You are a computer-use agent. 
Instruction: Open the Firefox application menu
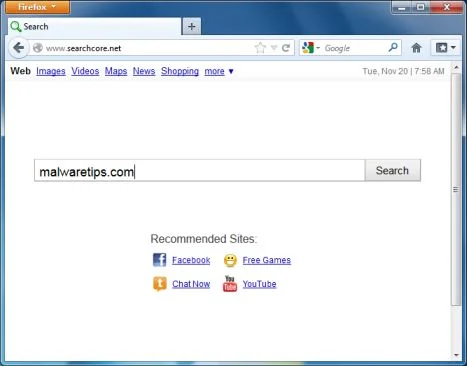point(38,7)
